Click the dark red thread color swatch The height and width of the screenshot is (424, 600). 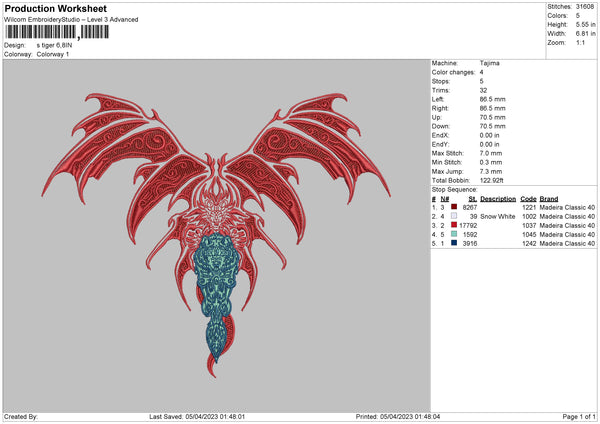coord(455,206)
